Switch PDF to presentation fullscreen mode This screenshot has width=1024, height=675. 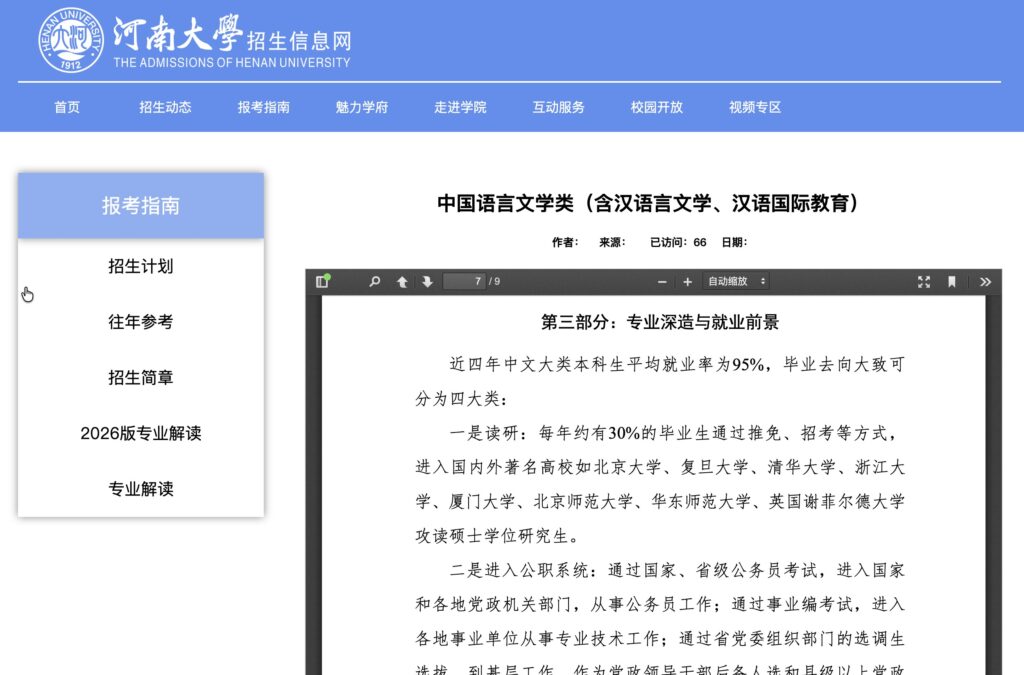click(x=923, y=281)
